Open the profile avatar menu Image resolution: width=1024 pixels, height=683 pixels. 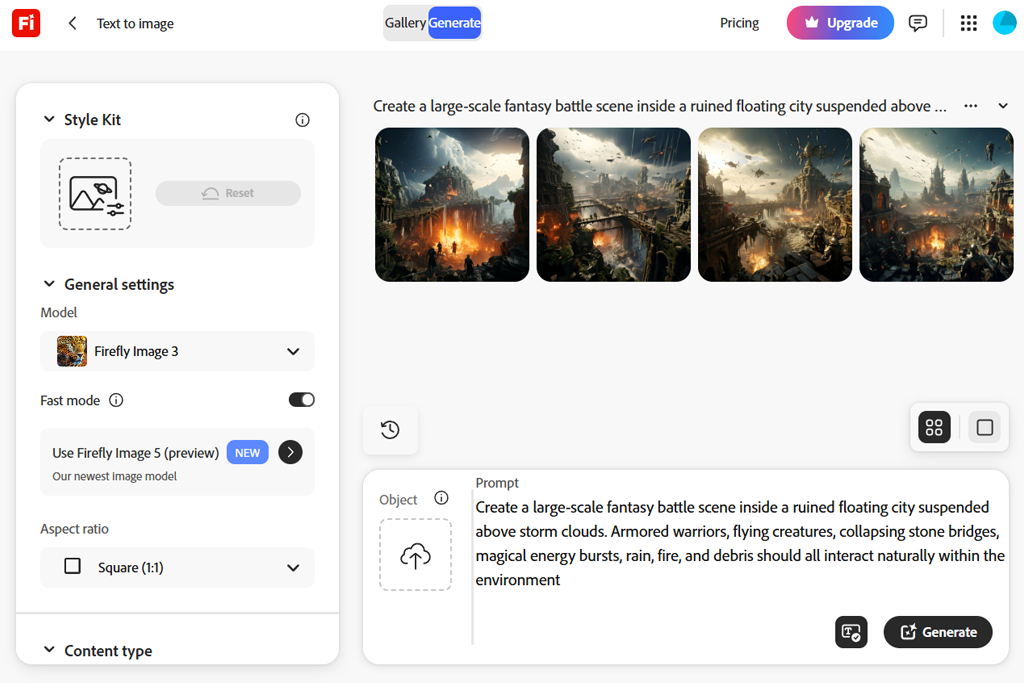[1005, 23]
